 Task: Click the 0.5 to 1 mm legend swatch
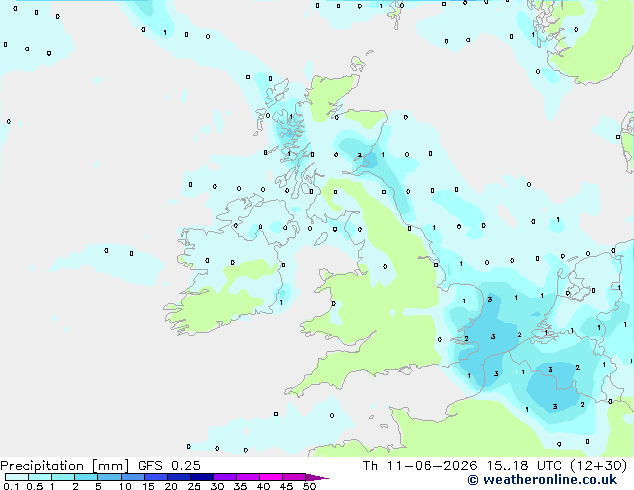tap(40, 477)
